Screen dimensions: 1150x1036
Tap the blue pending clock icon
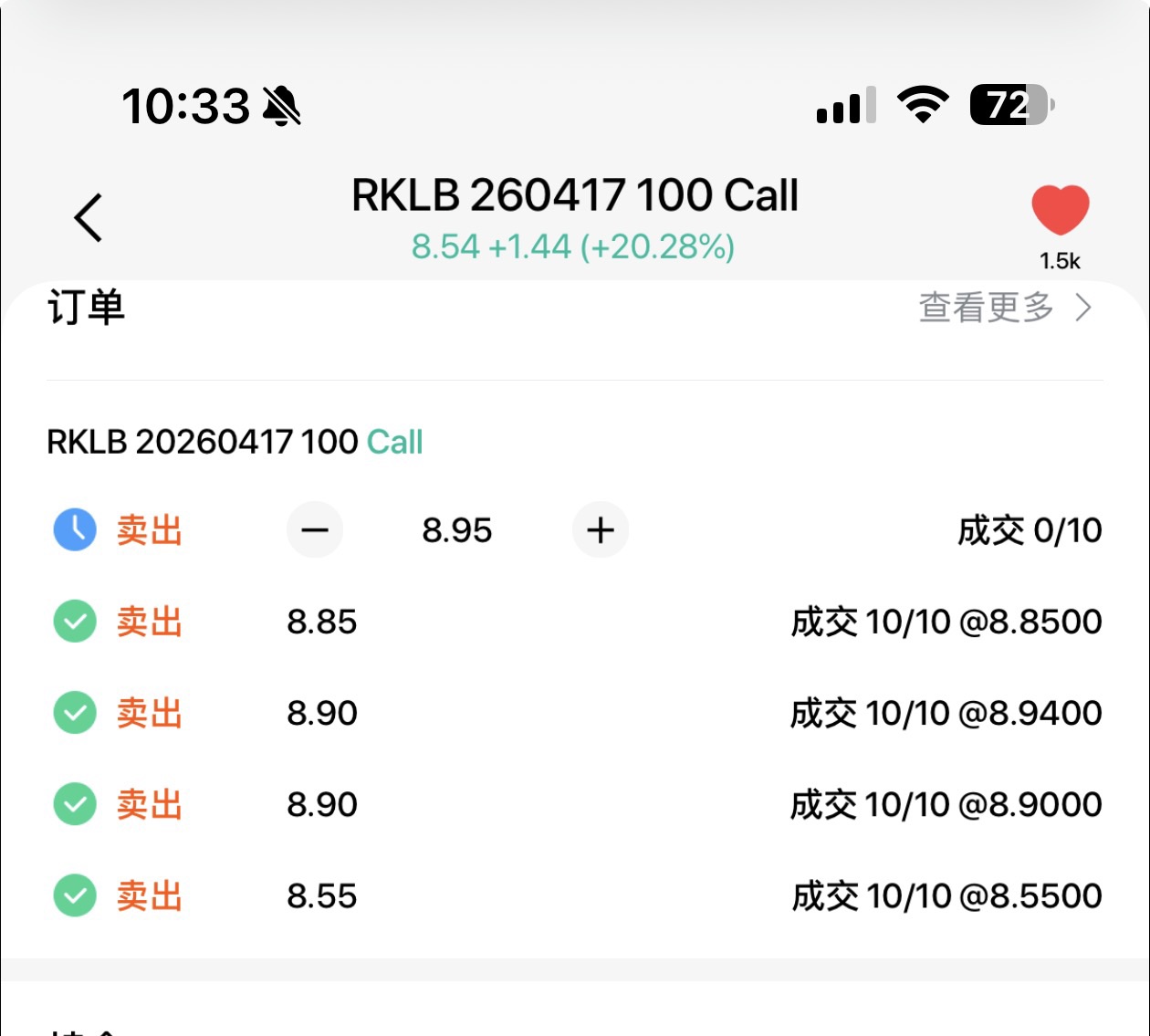click(x=75, y=529)
